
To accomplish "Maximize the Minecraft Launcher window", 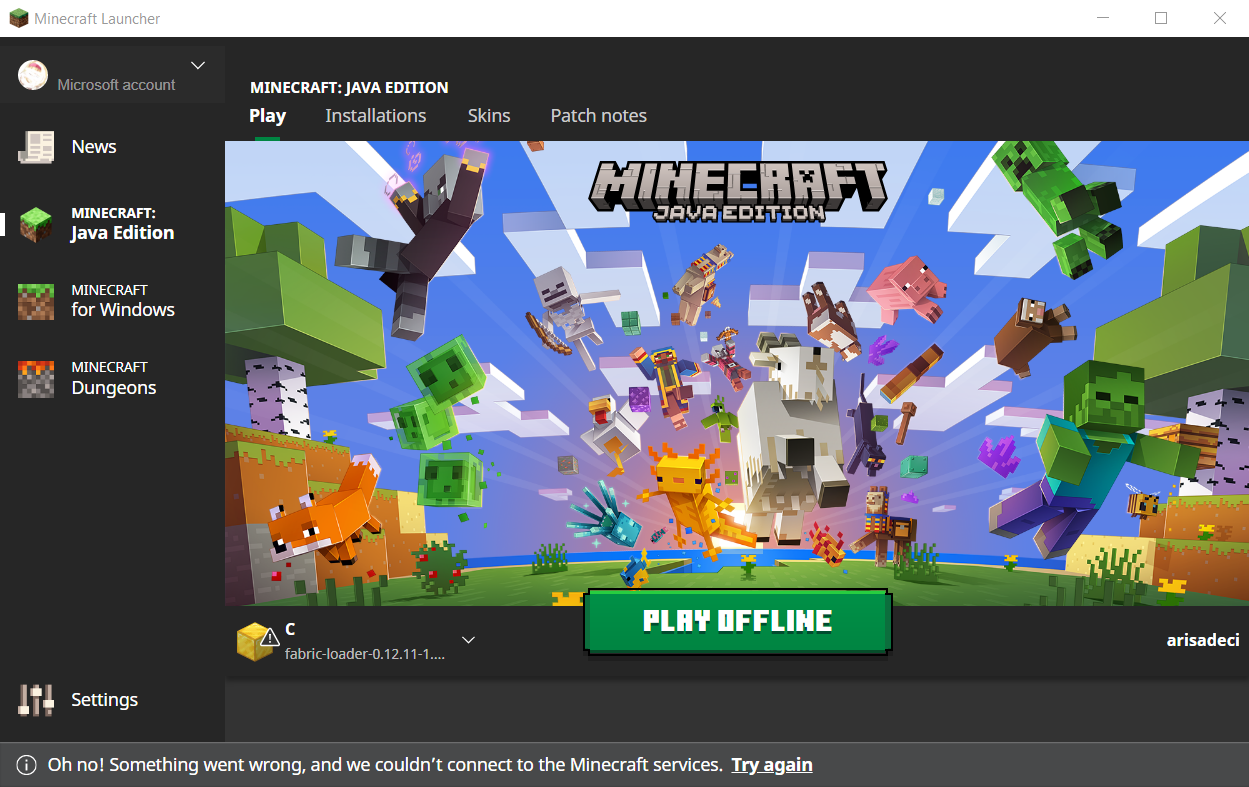I will (x=1161, y=18).
